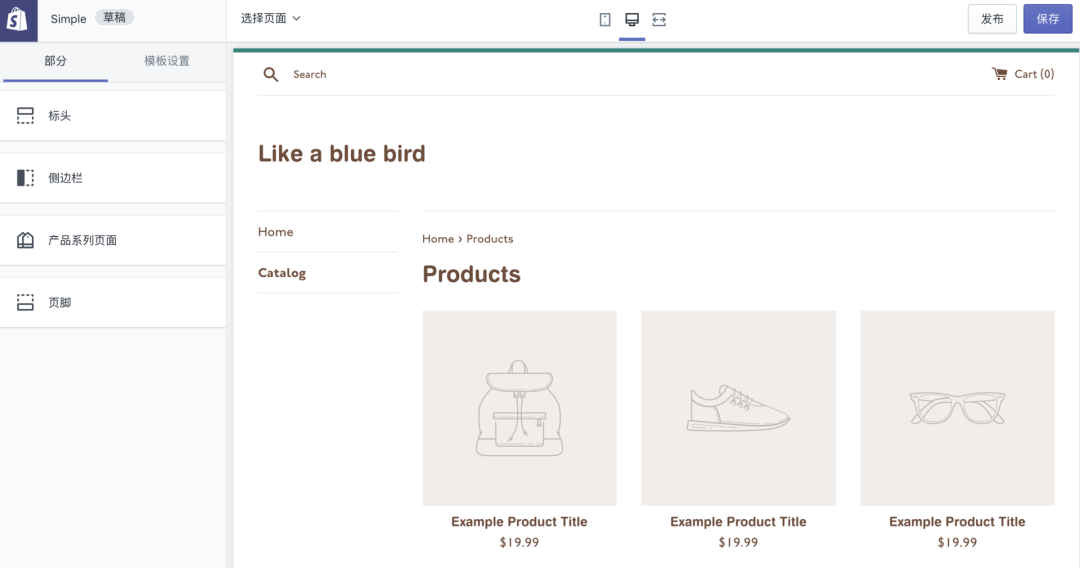Click Home in the breadcrumb
Viewport: 1080px width, 568px height.
pyautogui.click(x=438, y=239)
